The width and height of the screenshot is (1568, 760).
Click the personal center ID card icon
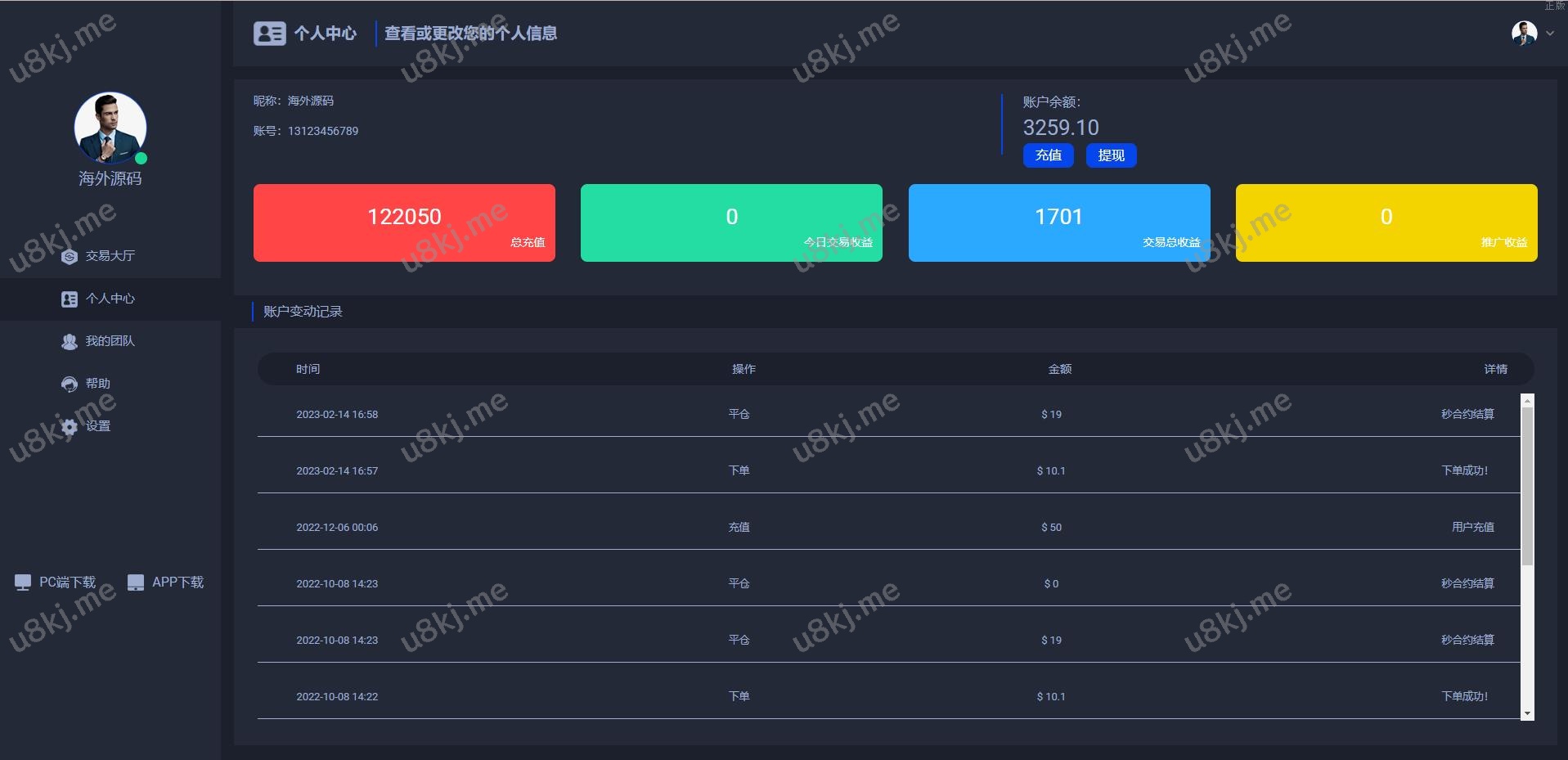(70, 299)
